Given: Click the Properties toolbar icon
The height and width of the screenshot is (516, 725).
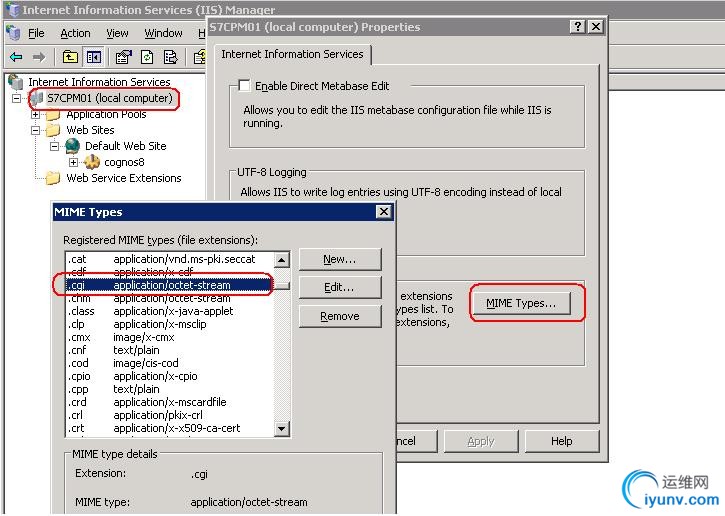Looking at the screenshot, I should pyautogui.click(x=123, y=57).
